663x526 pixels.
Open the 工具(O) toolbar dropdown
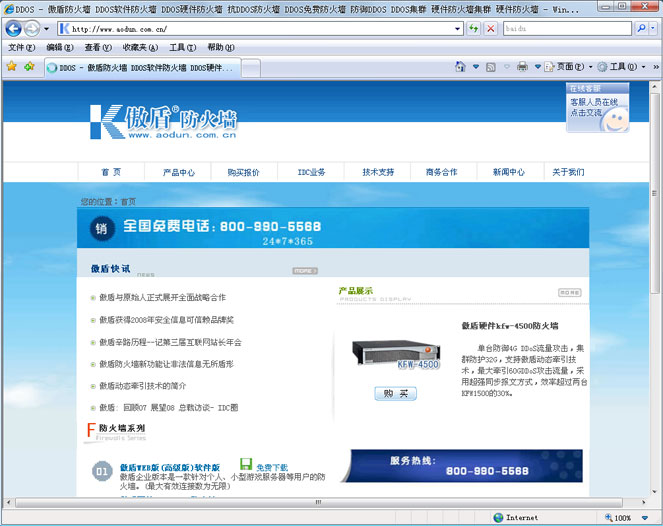tap(624, 67)
